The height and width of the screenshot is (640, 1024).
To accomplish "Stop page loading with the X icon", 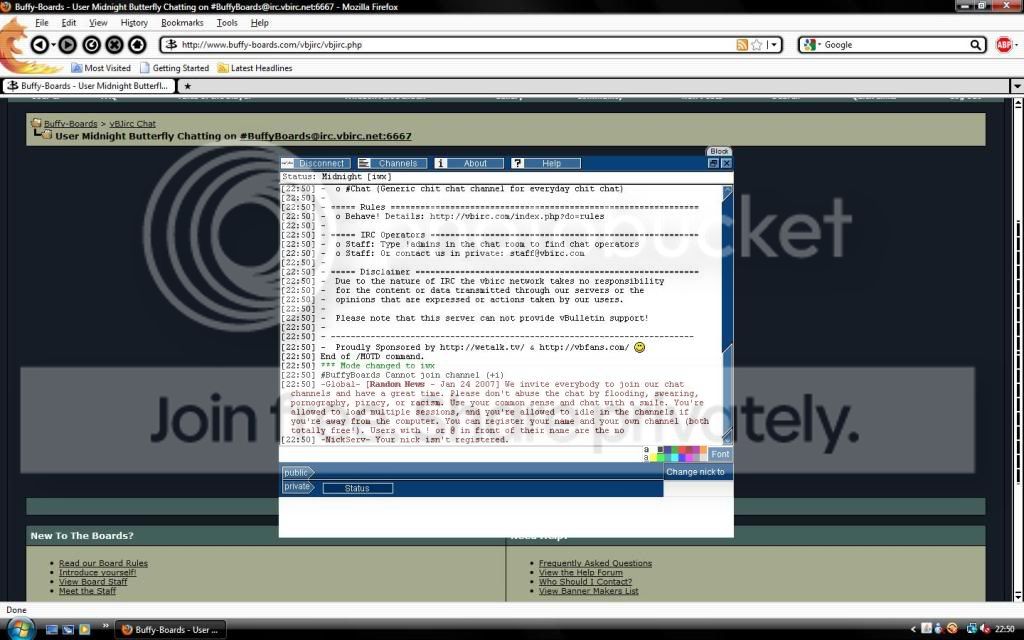I will (114, 44).
